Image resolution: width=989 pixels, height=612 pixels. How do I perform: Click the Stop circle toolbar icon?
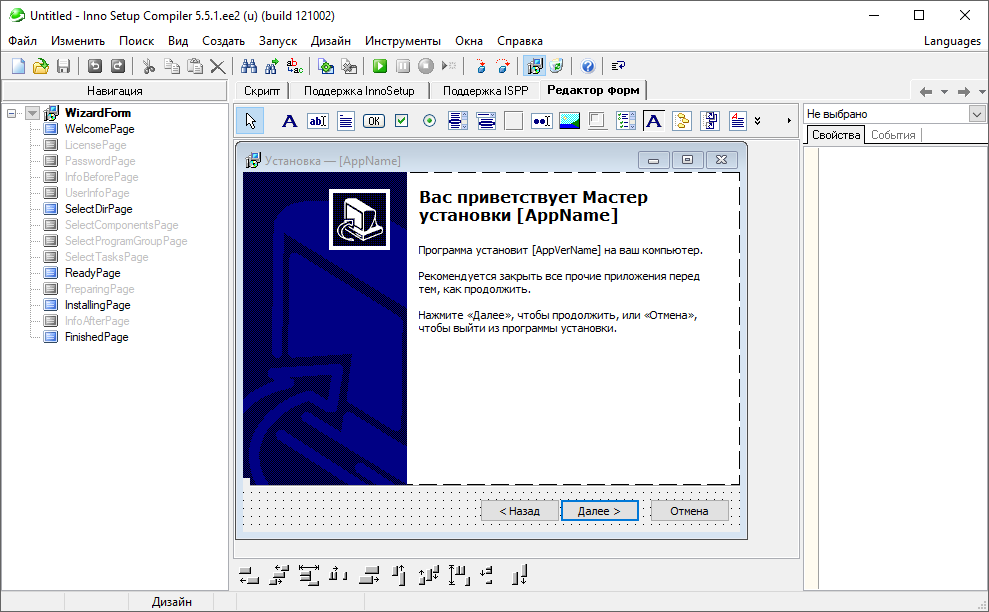click(x=426, y=66)
